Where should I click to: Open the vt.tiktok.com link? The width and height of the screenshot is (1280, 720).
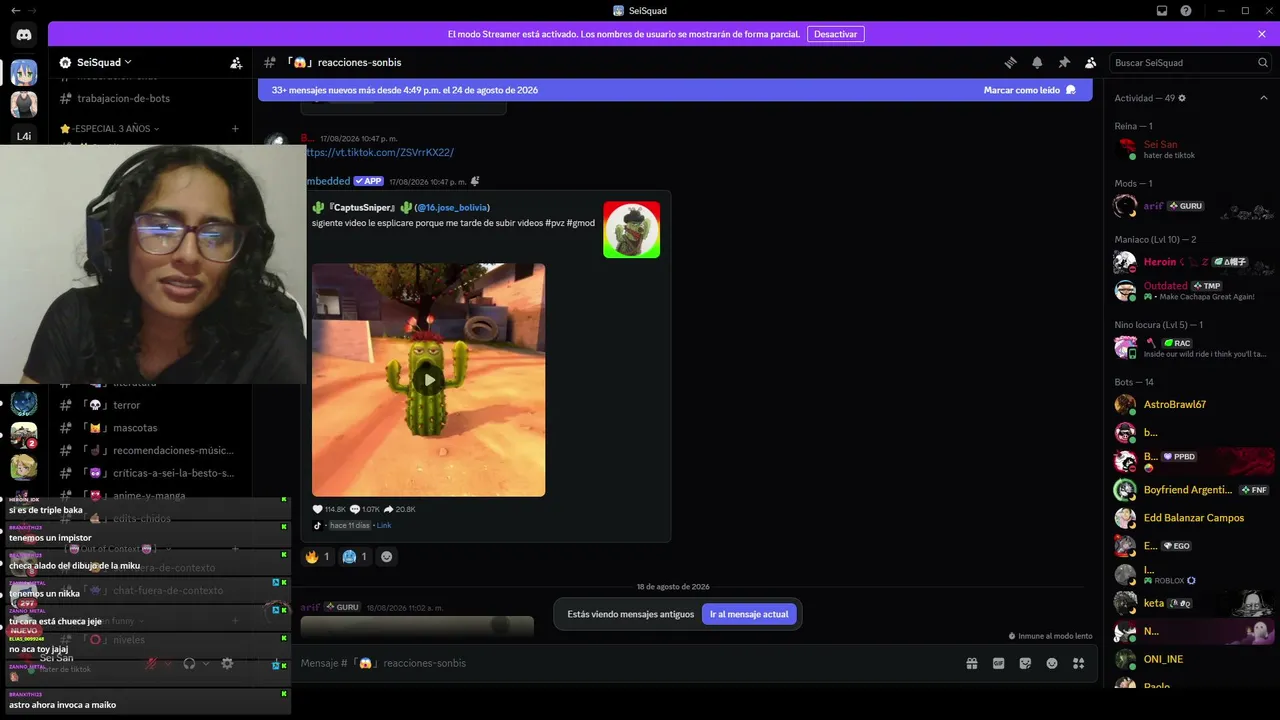380,152
